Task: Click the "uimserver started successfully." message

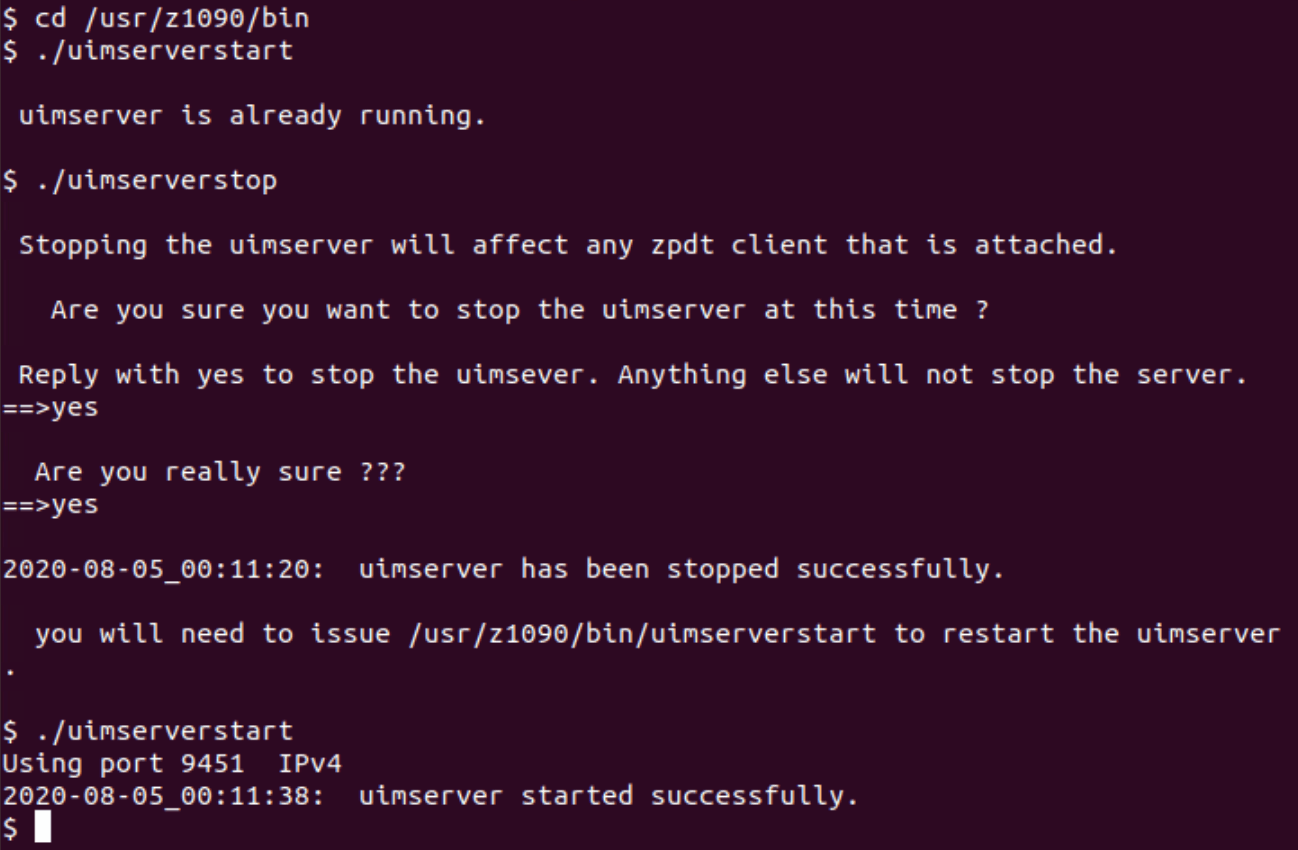Action: coord(608,796)
